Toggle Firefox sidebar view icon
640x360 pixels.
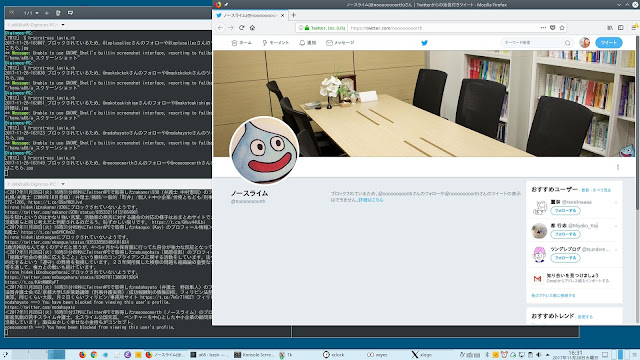[x=620, y=28]
